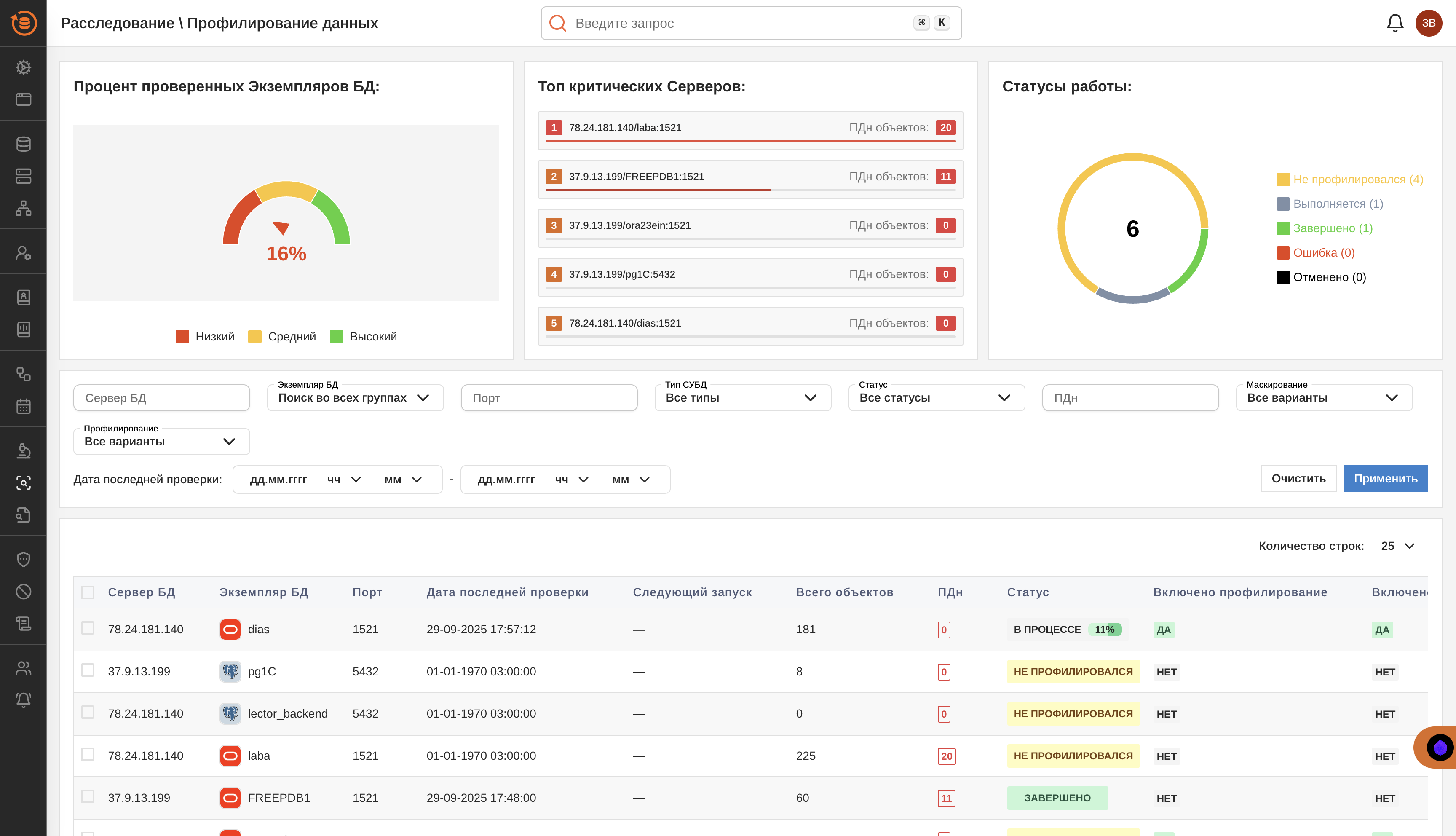Click the notification bell icon

[x=1394, y=23]
